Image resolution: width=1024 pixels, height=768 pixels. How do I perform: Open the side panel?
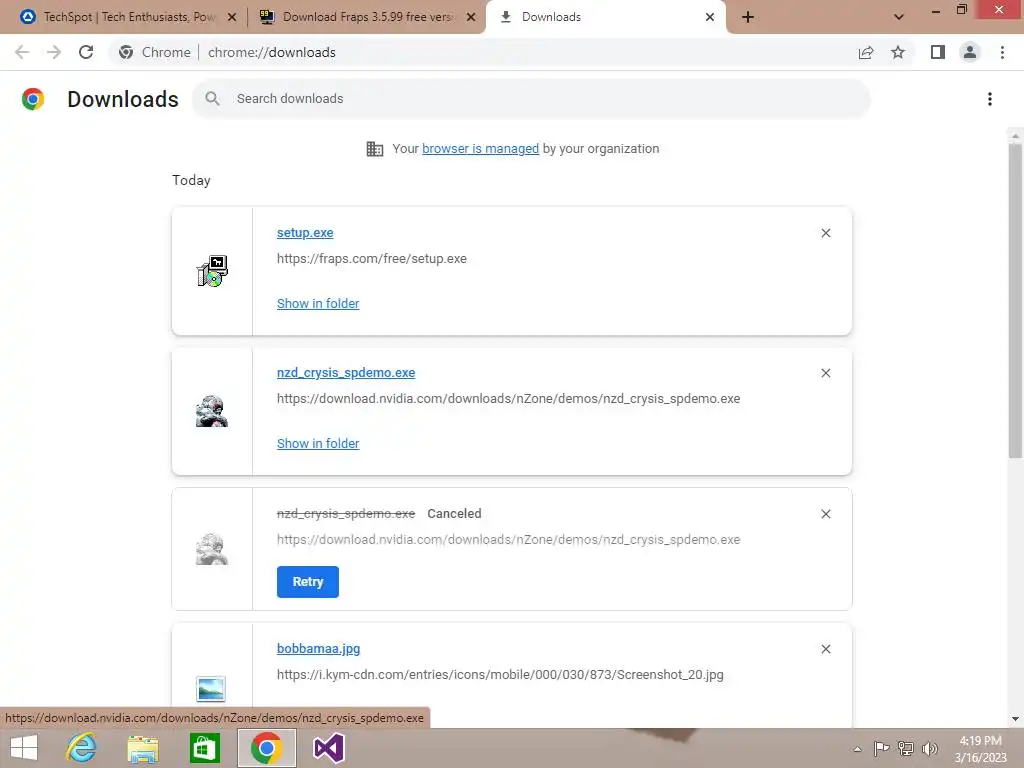938,52
